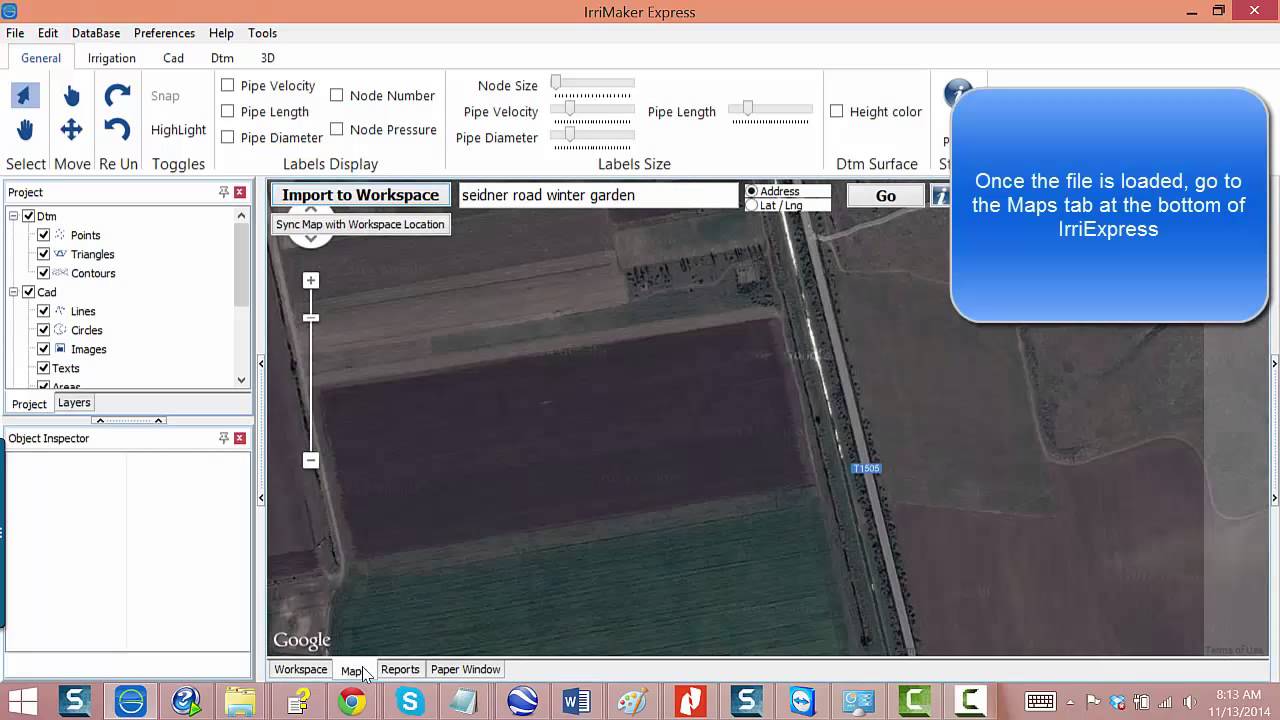Open the DataBase menu
This screenshot has height=720, width=1280.
click(x=96, y=33)
